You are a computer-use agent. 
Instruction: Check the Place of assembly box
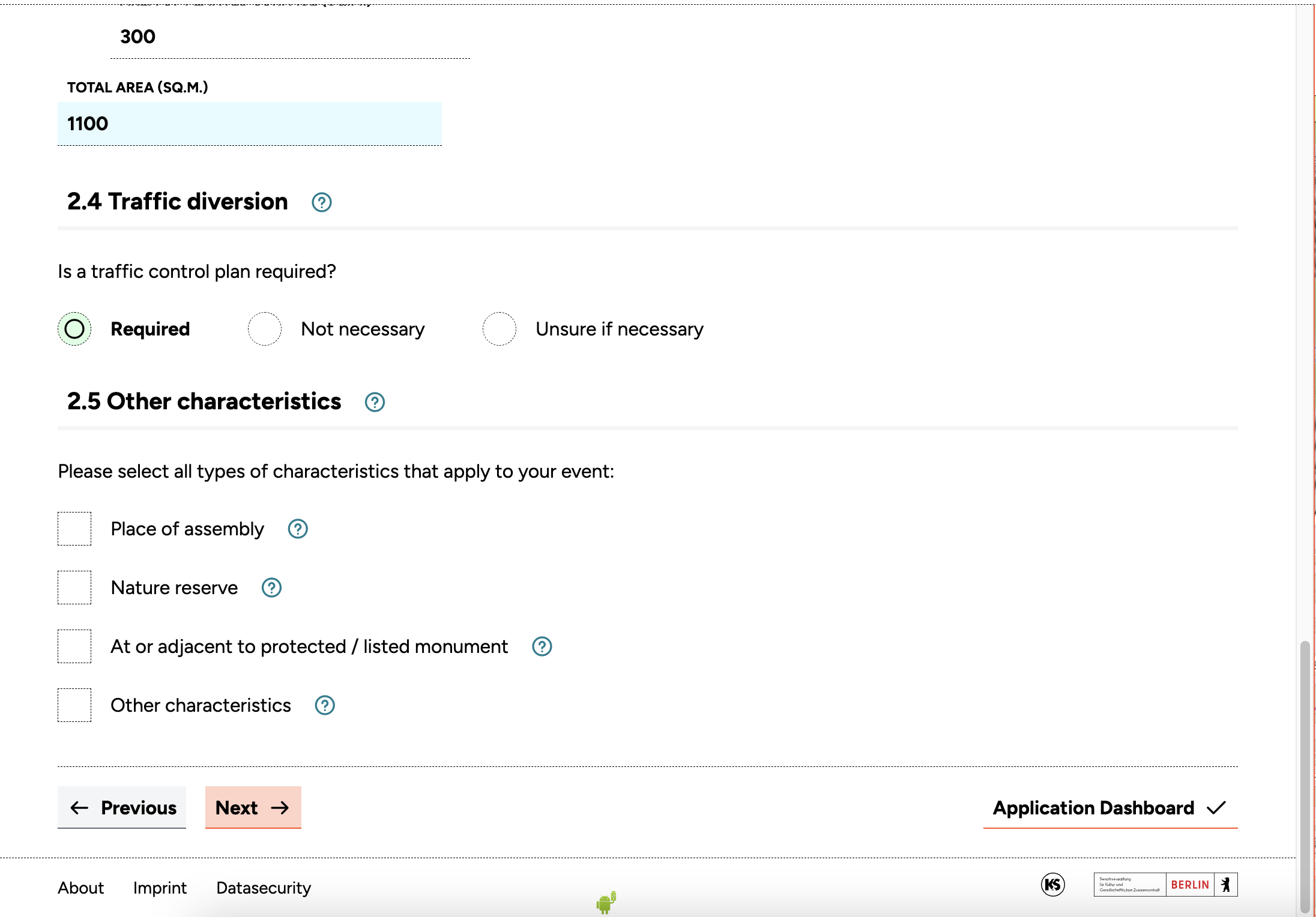coord(74,529)
